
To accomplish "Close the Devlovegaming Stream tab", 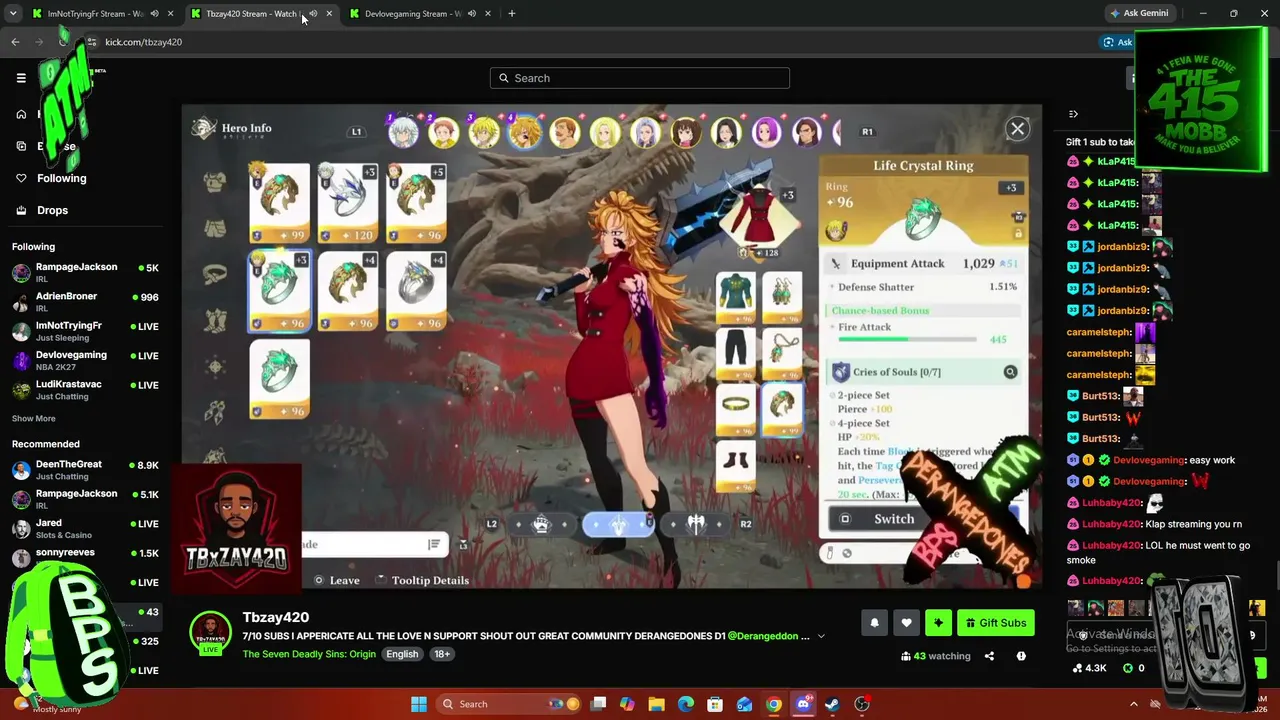I will pos(488,14).
